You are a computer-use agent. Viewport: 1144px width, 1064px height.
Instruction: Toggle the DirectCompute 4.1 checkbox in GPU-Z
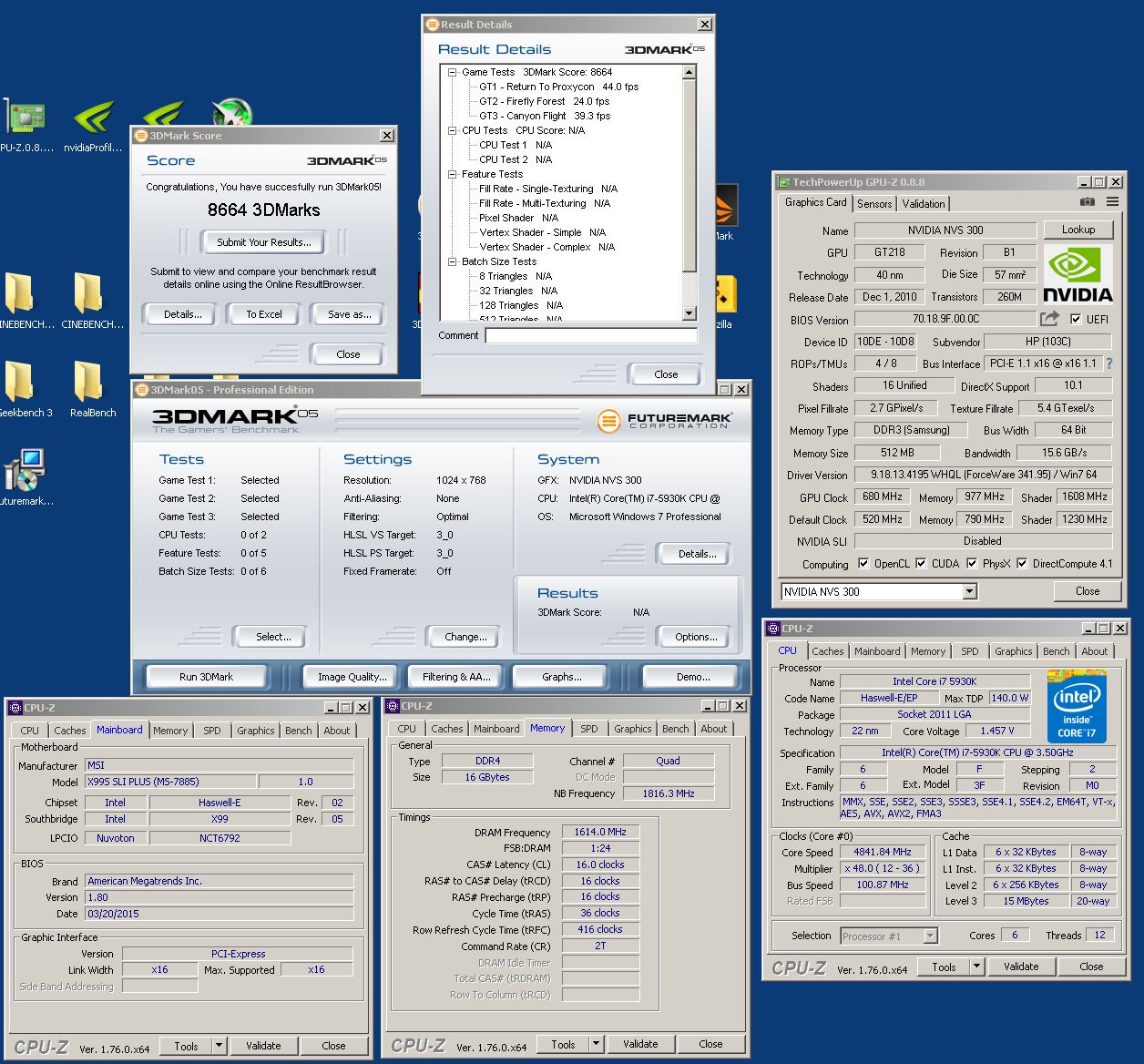pos(1022,564)
